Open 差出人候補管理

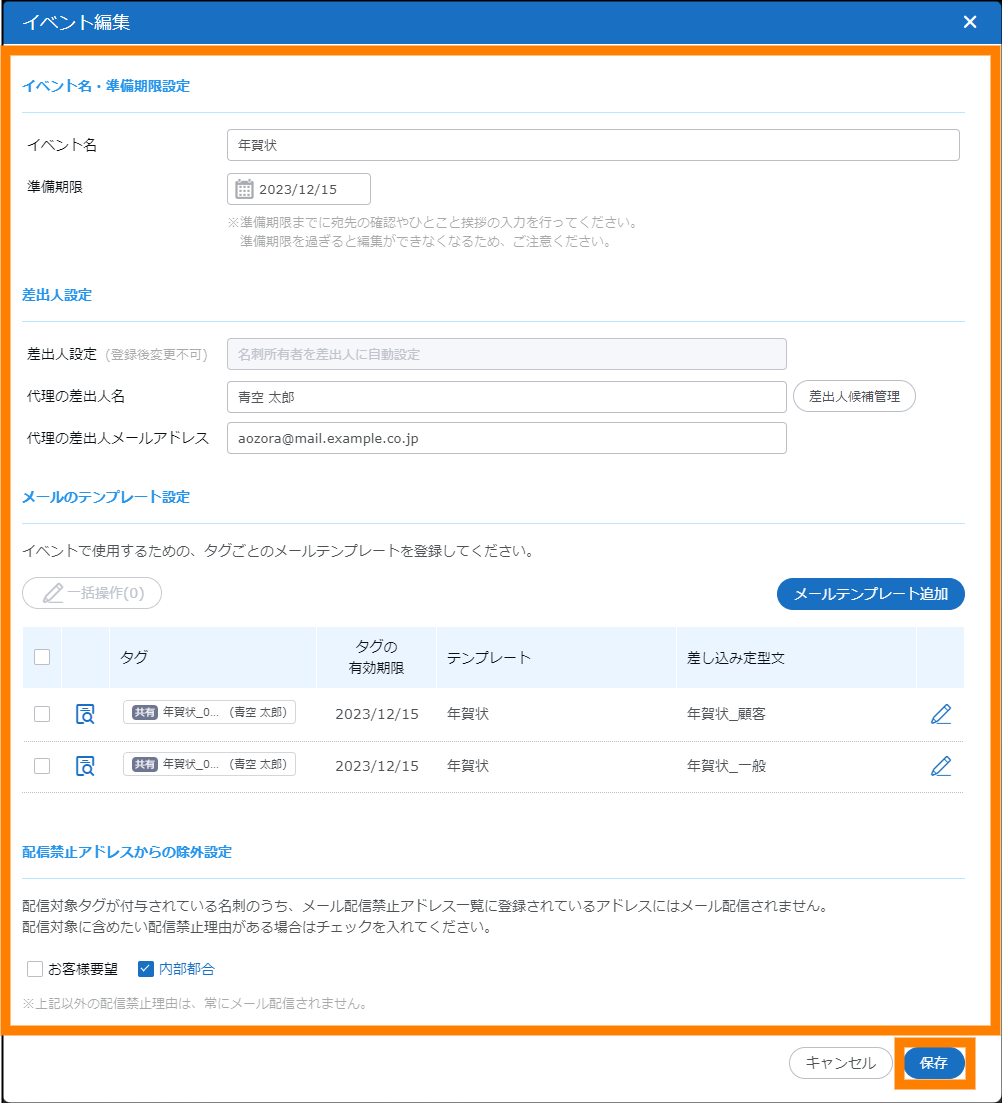coord(854,396)
